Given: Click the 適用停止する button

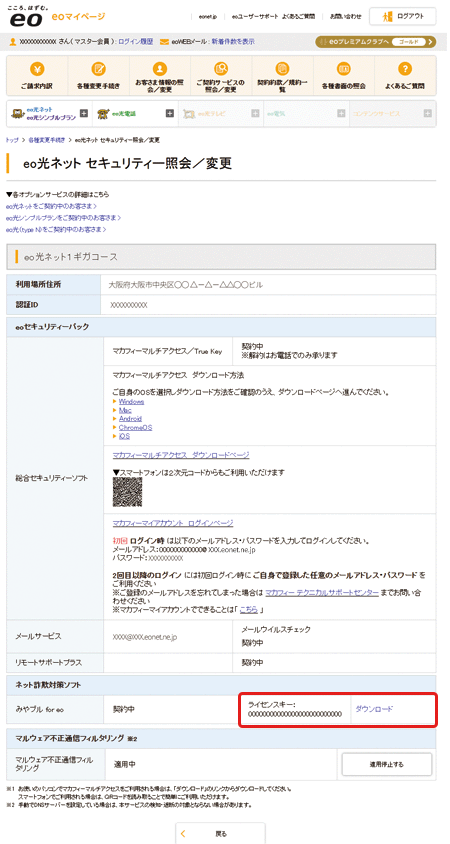Looking at the screenshot, I should click(x=386, y=763).
